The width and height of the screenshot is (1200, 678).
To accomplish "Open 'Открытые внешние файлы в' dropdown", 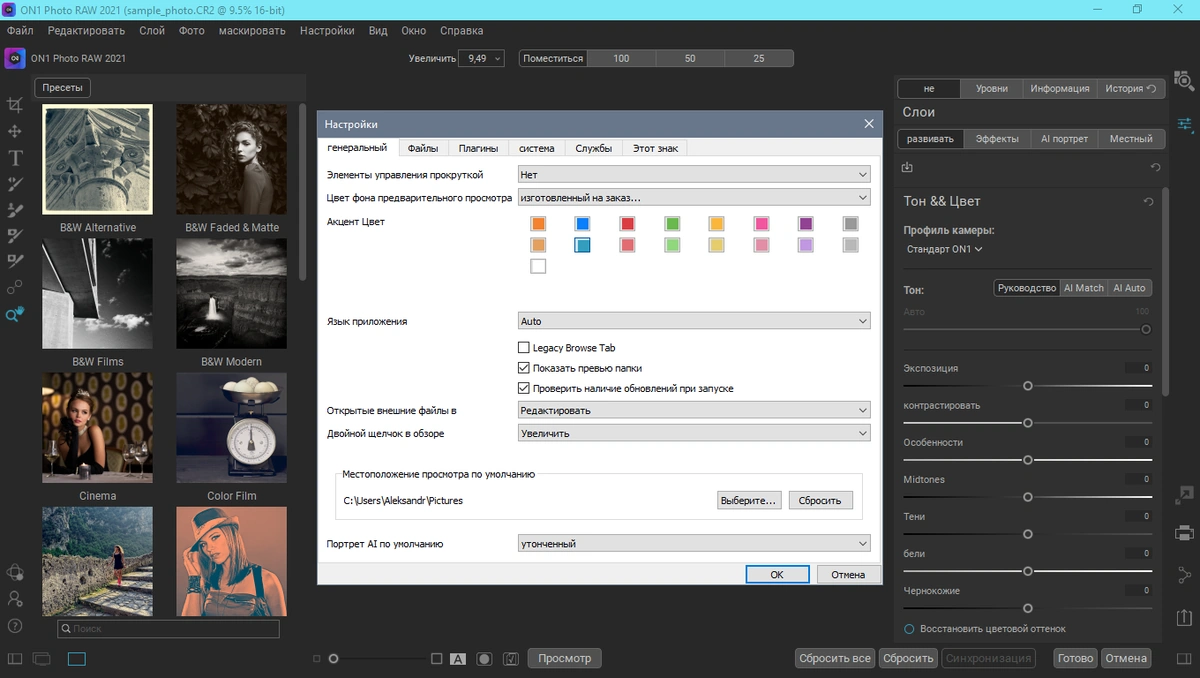I will coord(693,410).
